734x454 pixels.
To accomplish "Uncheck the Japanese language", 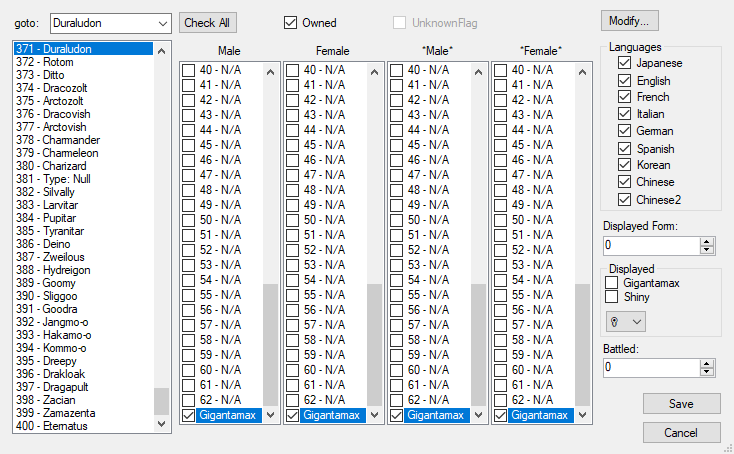I will 624,63.
